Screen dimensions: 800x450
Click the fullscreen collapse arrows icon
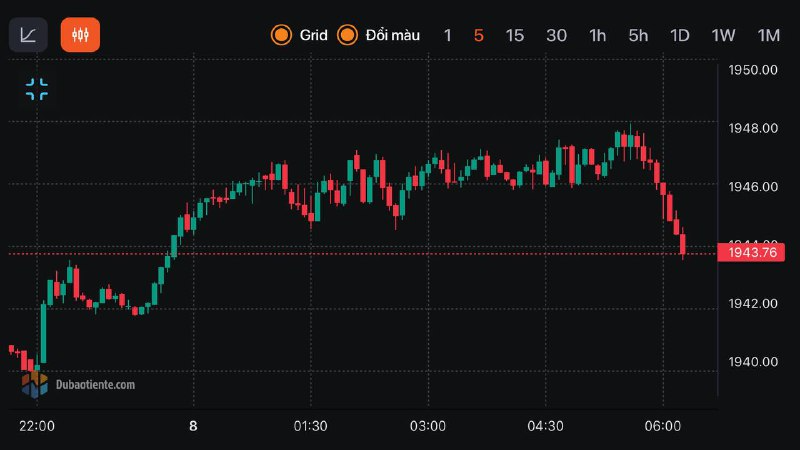[37, 89]
